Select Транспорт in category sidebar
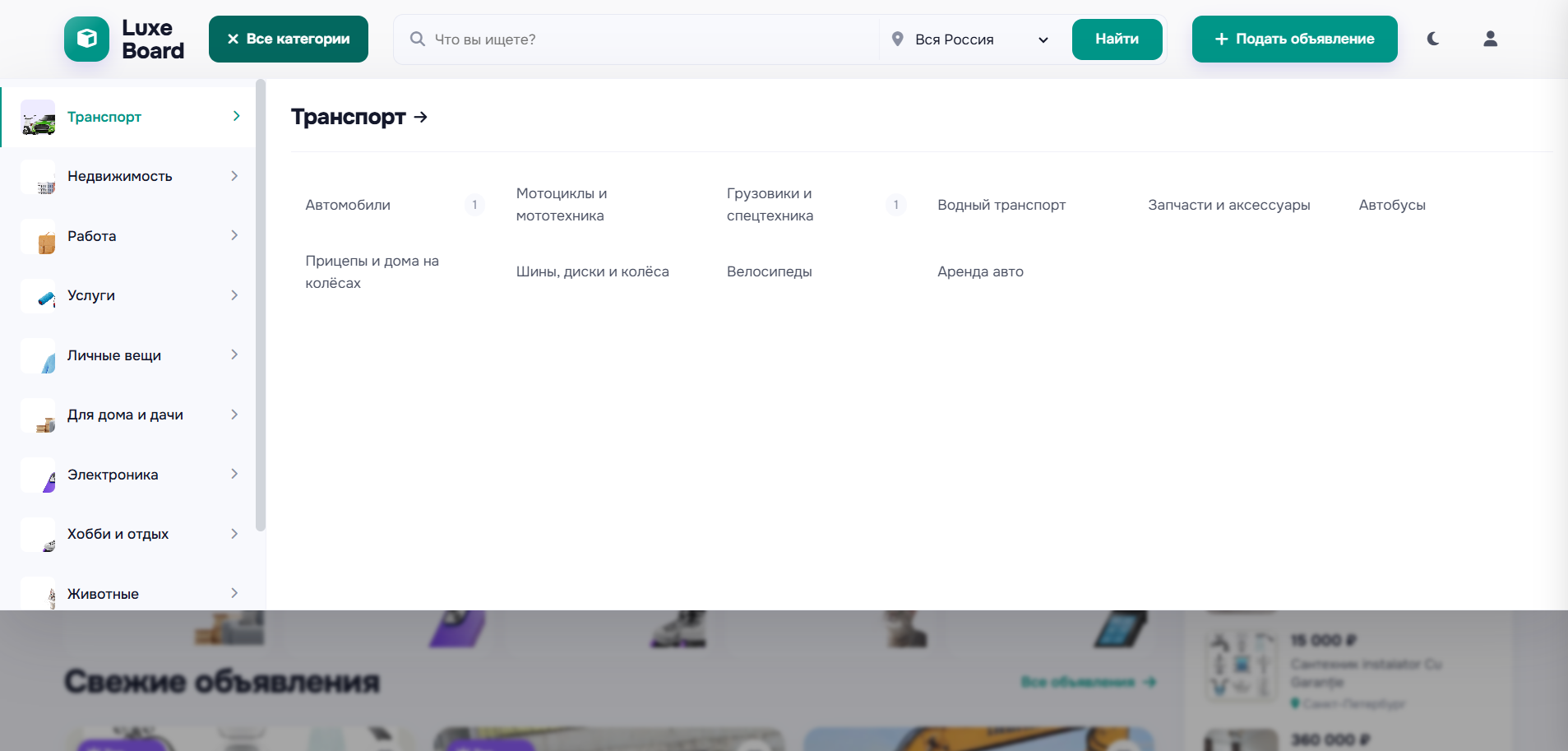Screen dimensions: 1568x751 128,117
